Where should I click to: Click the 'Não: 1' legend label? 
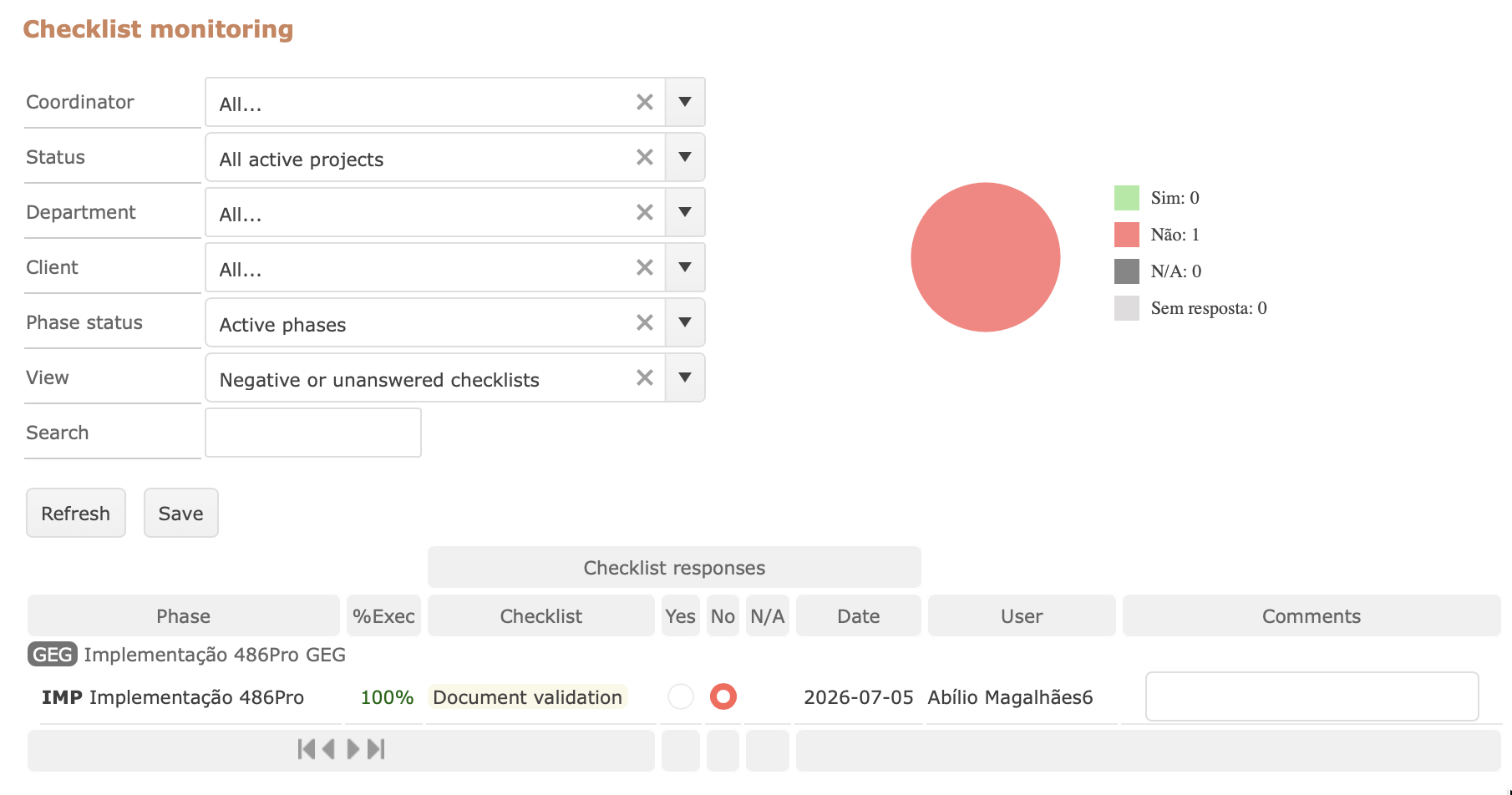tap(1175, 235)
